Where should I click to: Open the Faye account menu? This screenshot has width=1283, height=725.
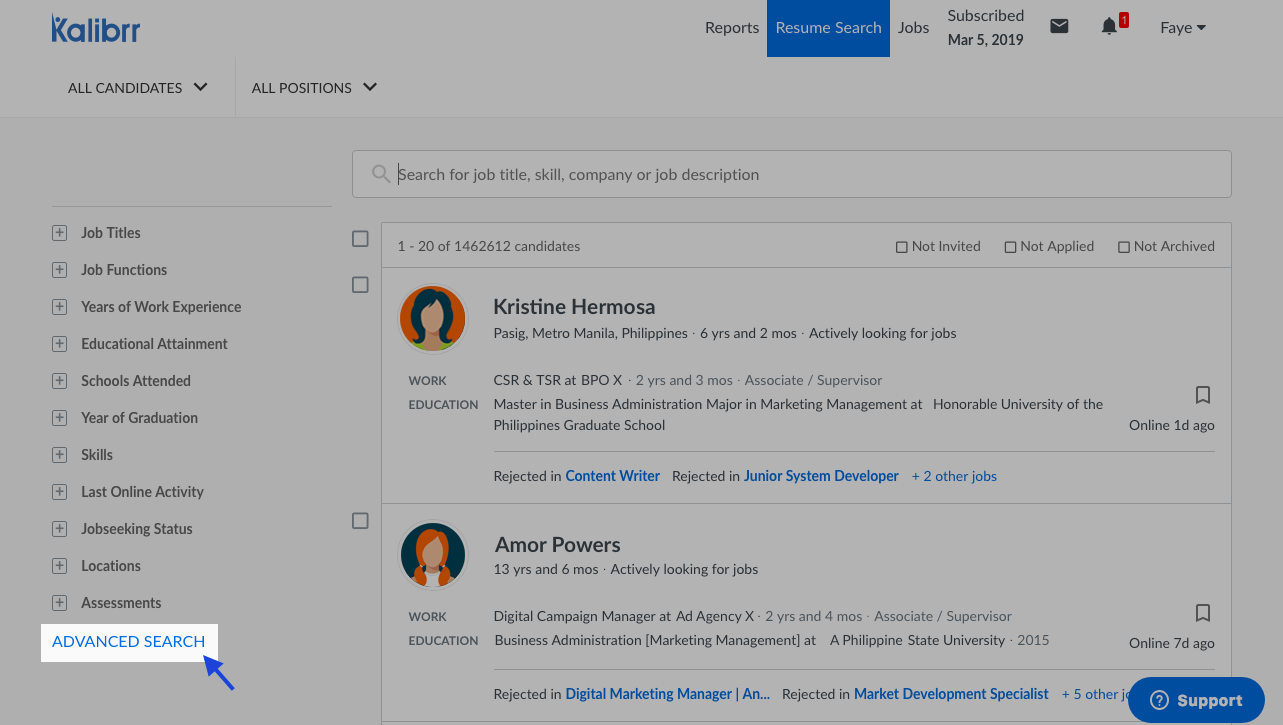(1183, 28)
